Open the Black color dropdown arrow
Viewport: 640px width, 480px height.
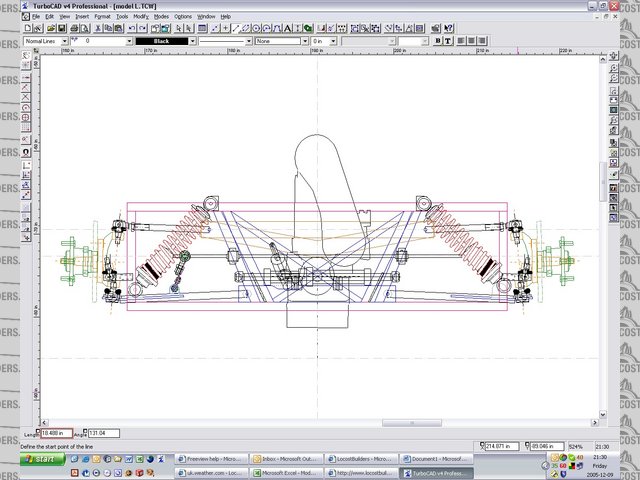pyautogui.click(x=192, y=41)
